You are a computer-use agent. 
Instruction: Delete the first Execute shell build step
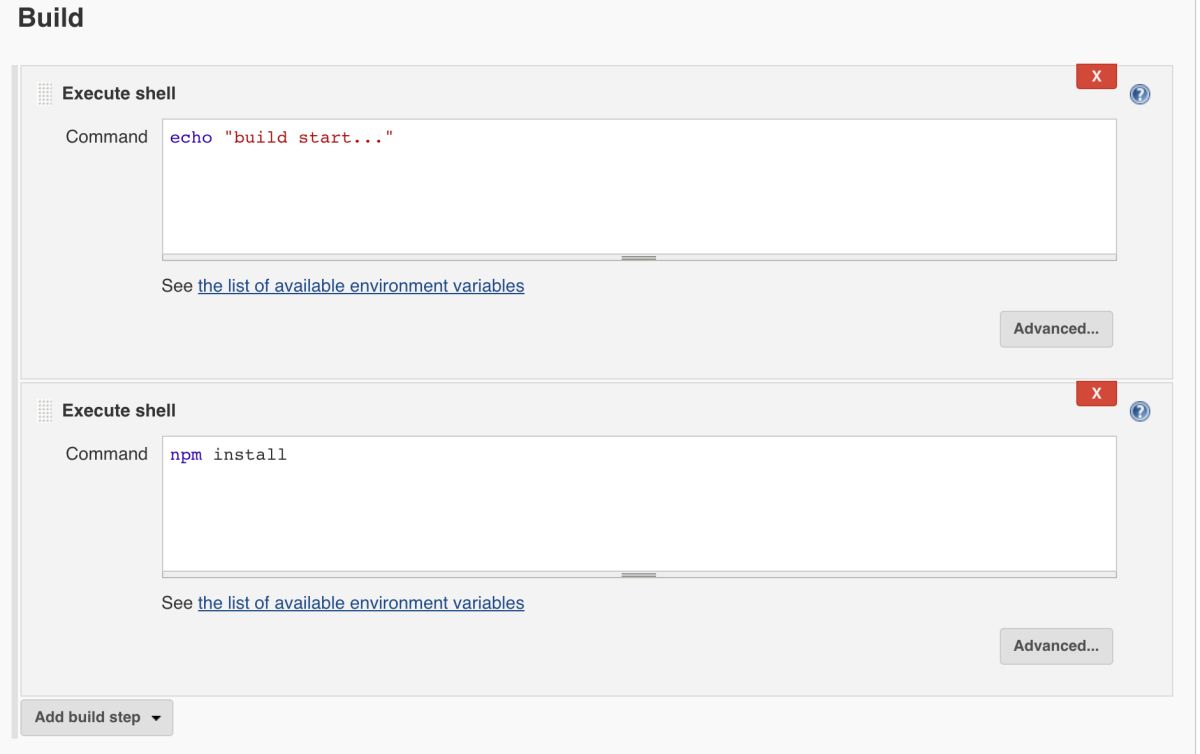click(1096, 76)
